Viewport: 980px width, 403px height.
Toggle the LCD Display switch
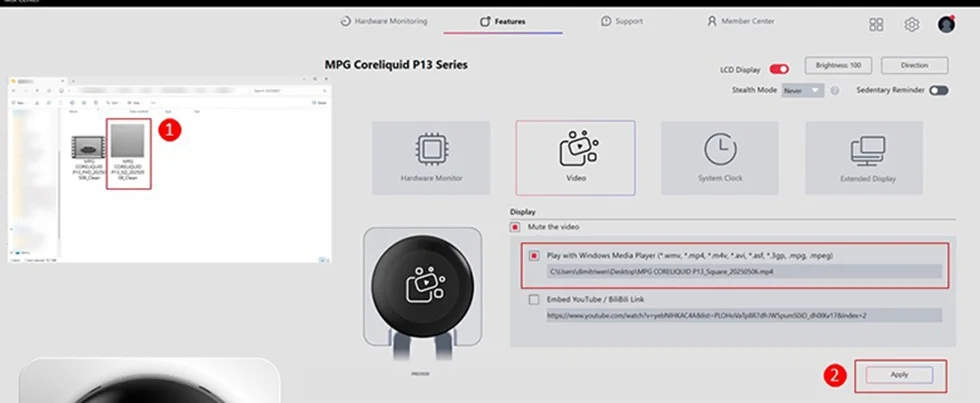pos(779,69)
